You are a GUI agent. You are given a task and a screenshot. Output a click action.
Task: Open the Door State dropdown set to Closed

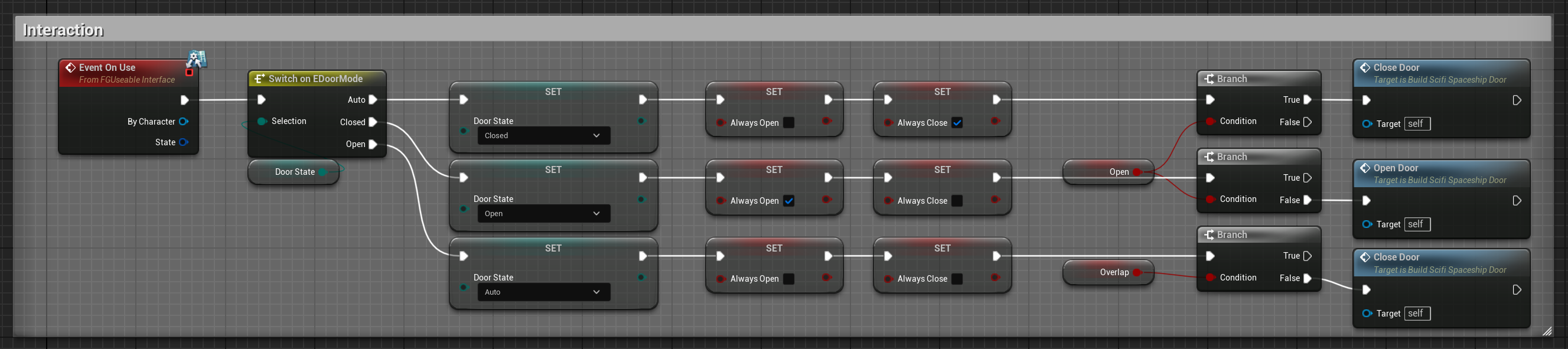point(543,136)
